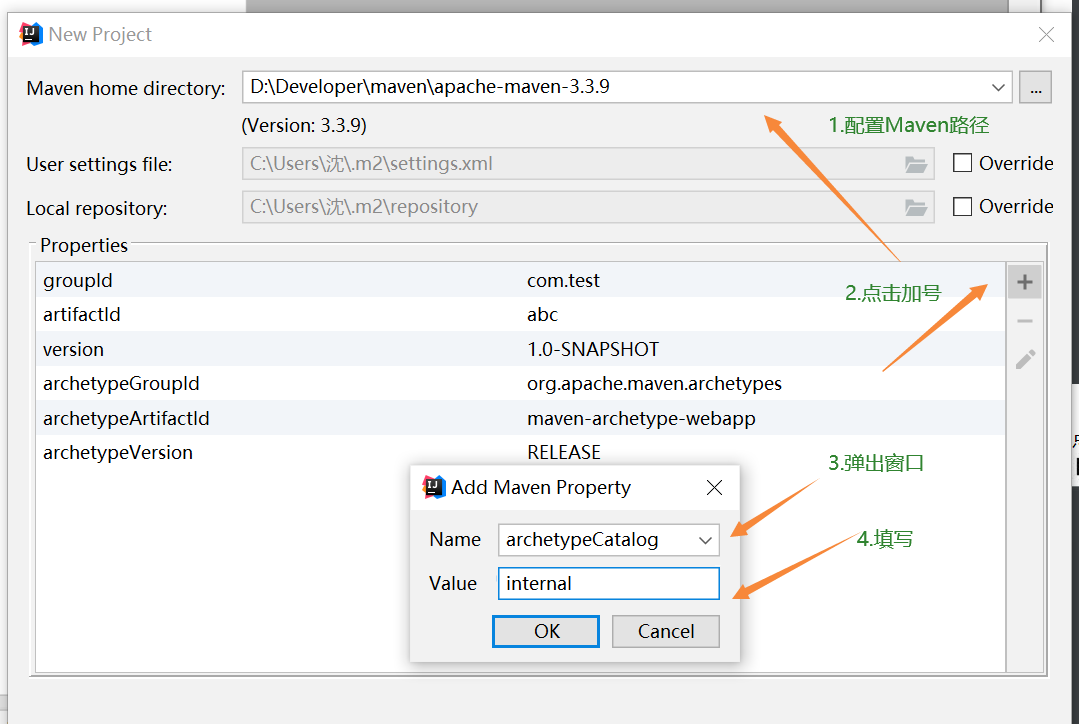The image size is (1079, 724).
Task: Close the Add Maven Property dialog
Action: pos(714,487)
